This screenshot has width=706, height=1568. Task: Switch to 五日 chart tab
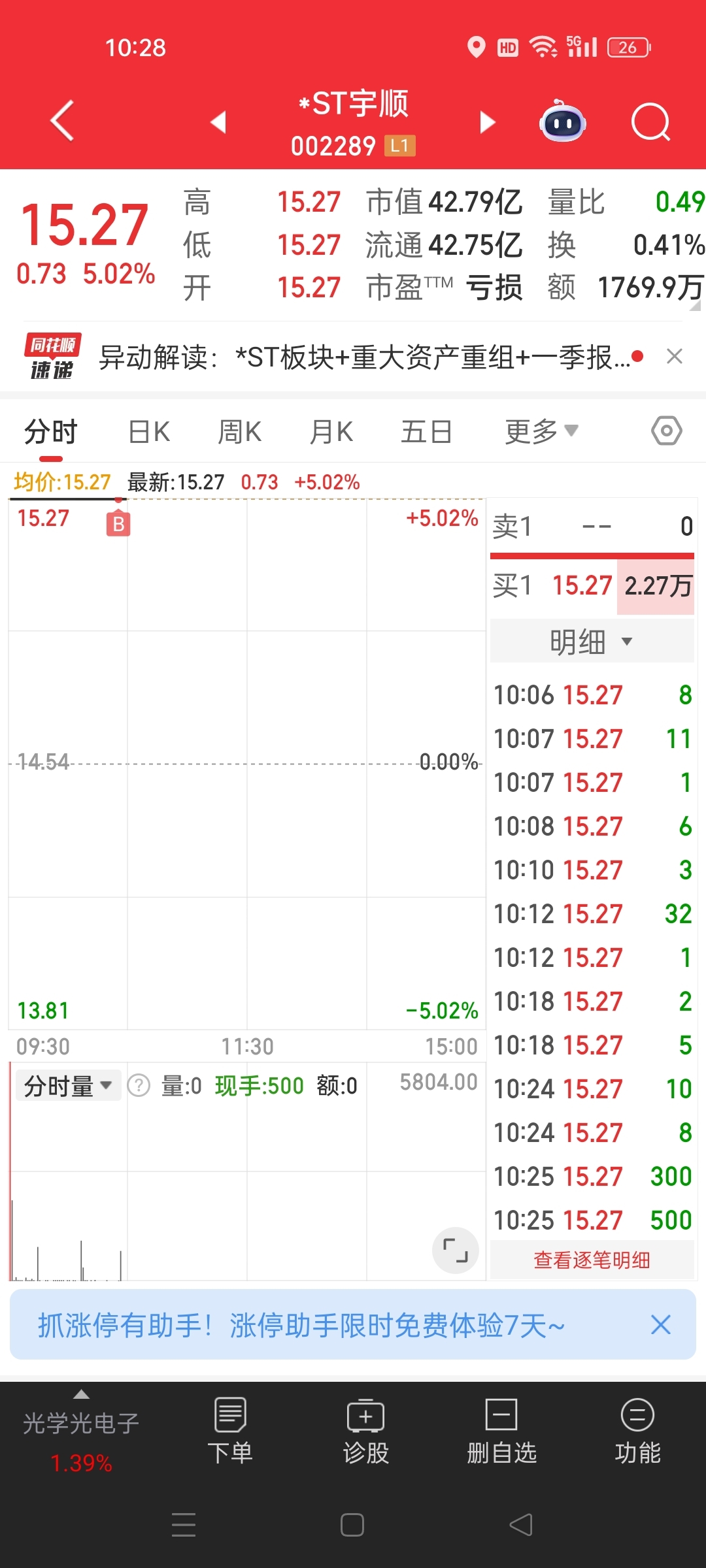426,432
